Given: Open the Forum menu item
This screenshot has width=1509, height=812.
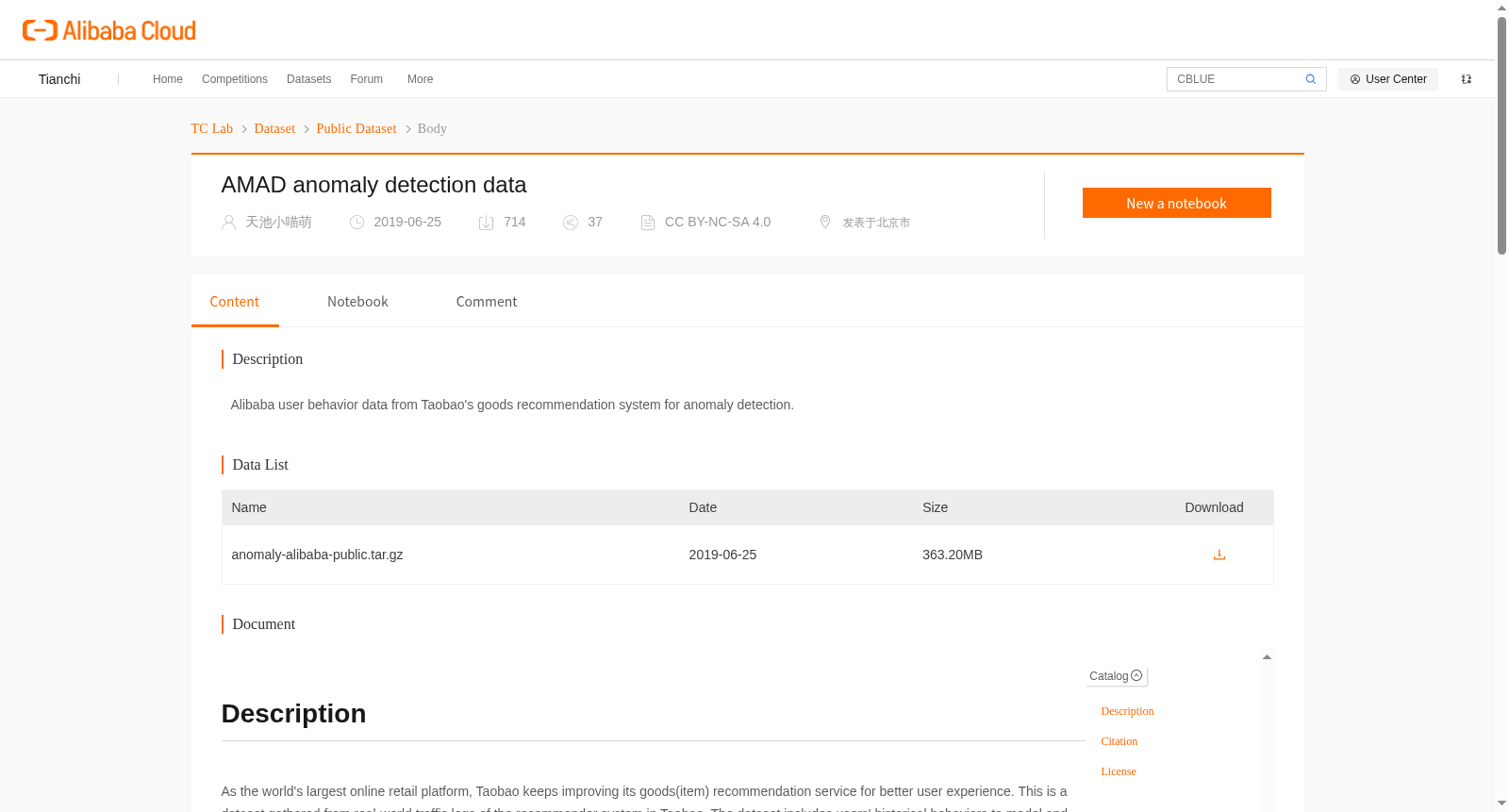Looking at the screenshot, I should coord(367,79).
